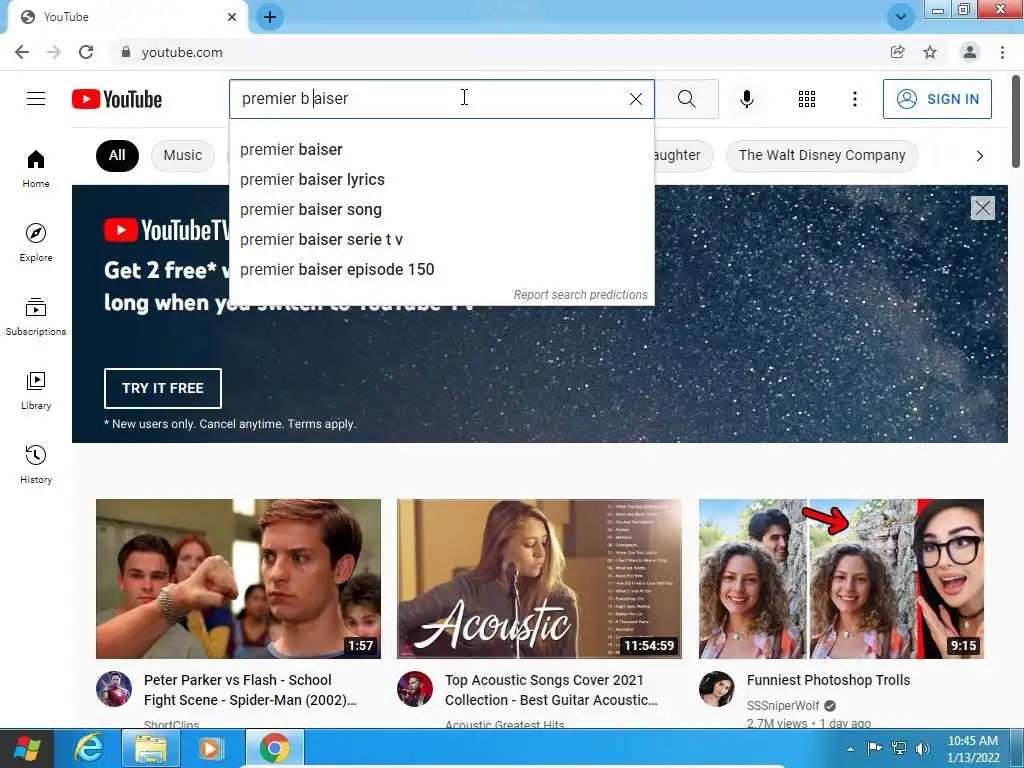Screen dimensions: 1024x768
Task: Click the Funniest Photoshop Trolls title
Action: pos(828,680)
